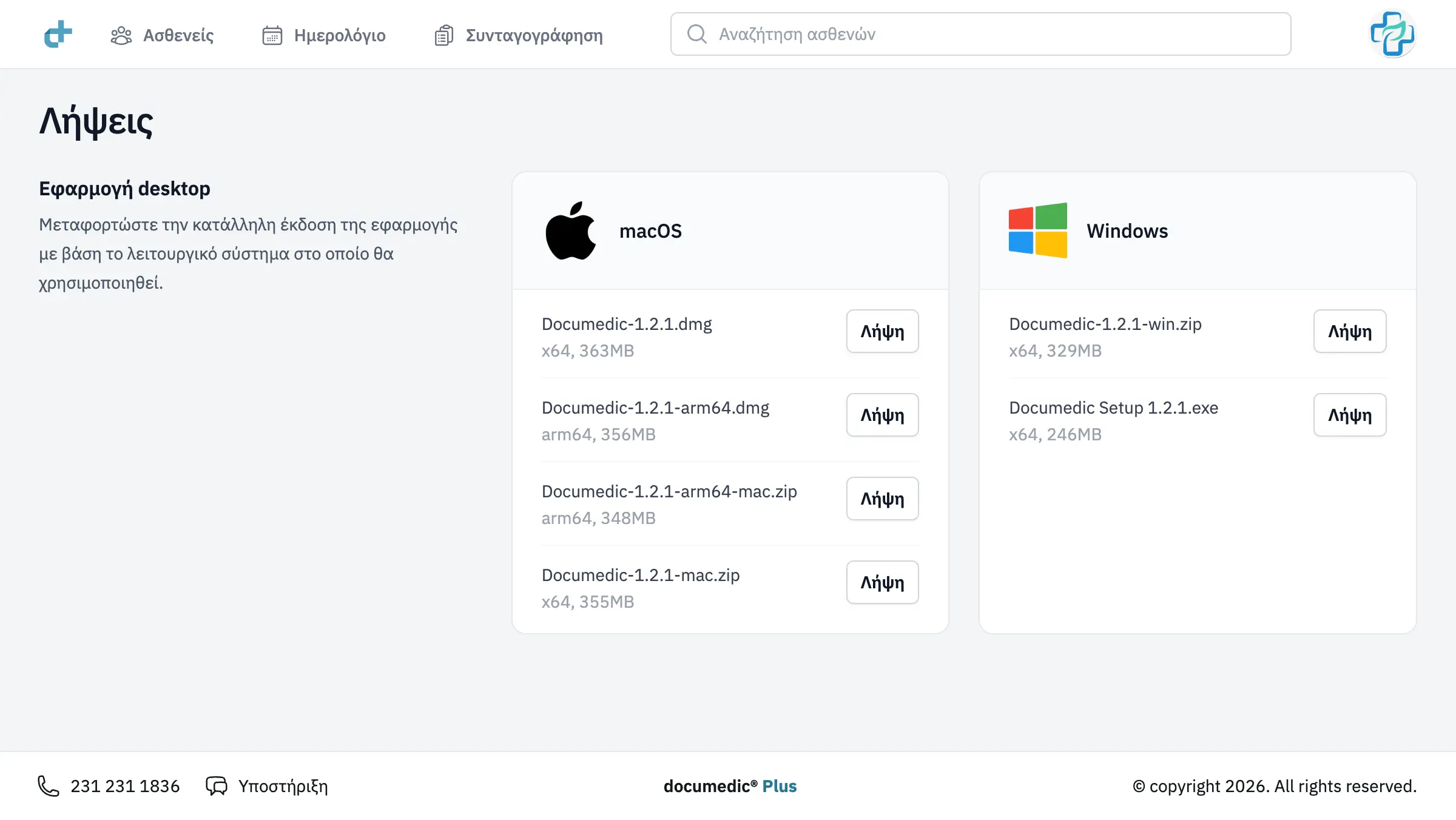Open the Υποστήριξη support link
Viewport: 1456px width, 820px height.
pyautogui.click(x=267, y=786)
